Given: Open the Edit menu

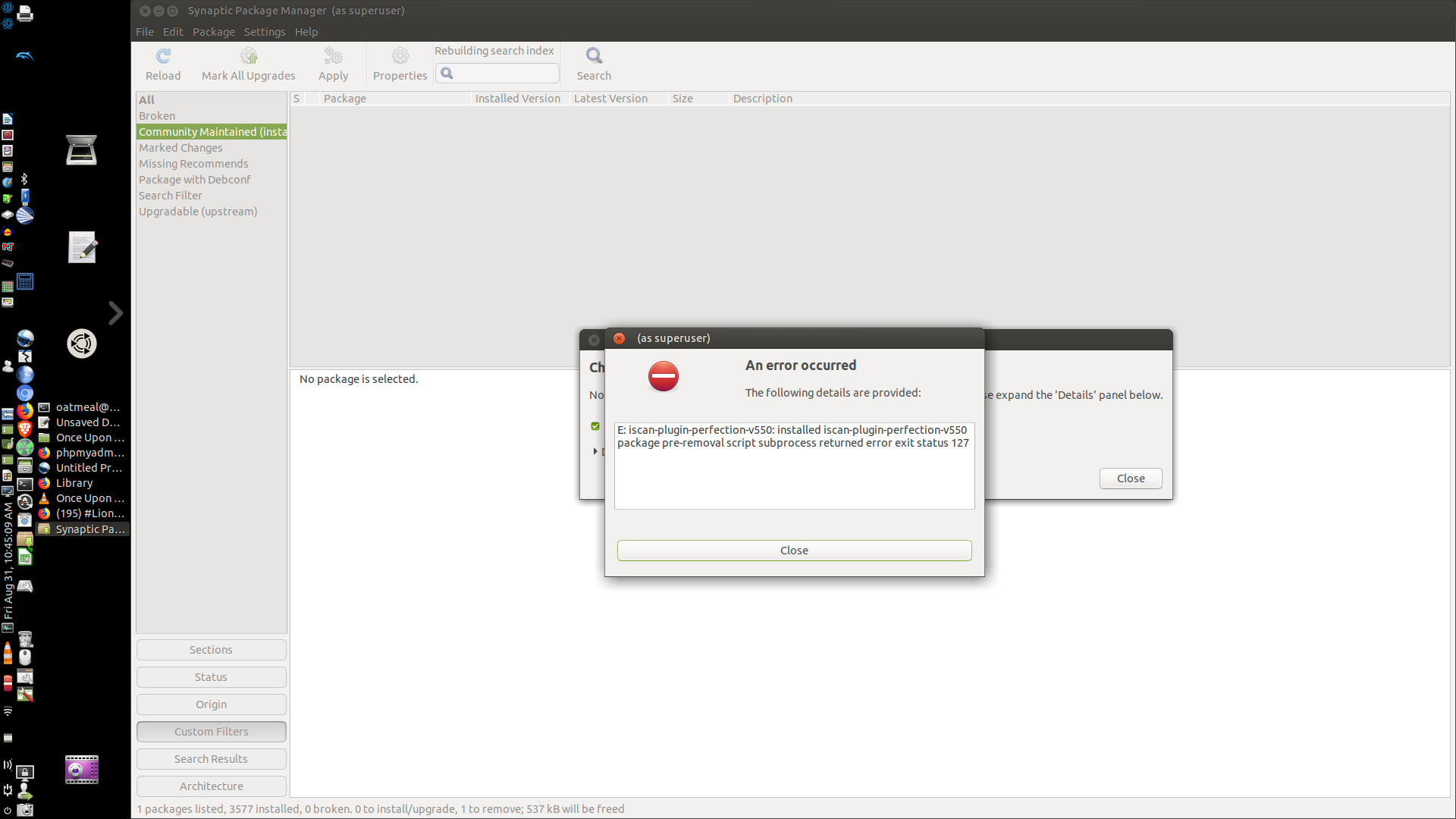Looking at the screenshot, I should [x=173, y=32].
